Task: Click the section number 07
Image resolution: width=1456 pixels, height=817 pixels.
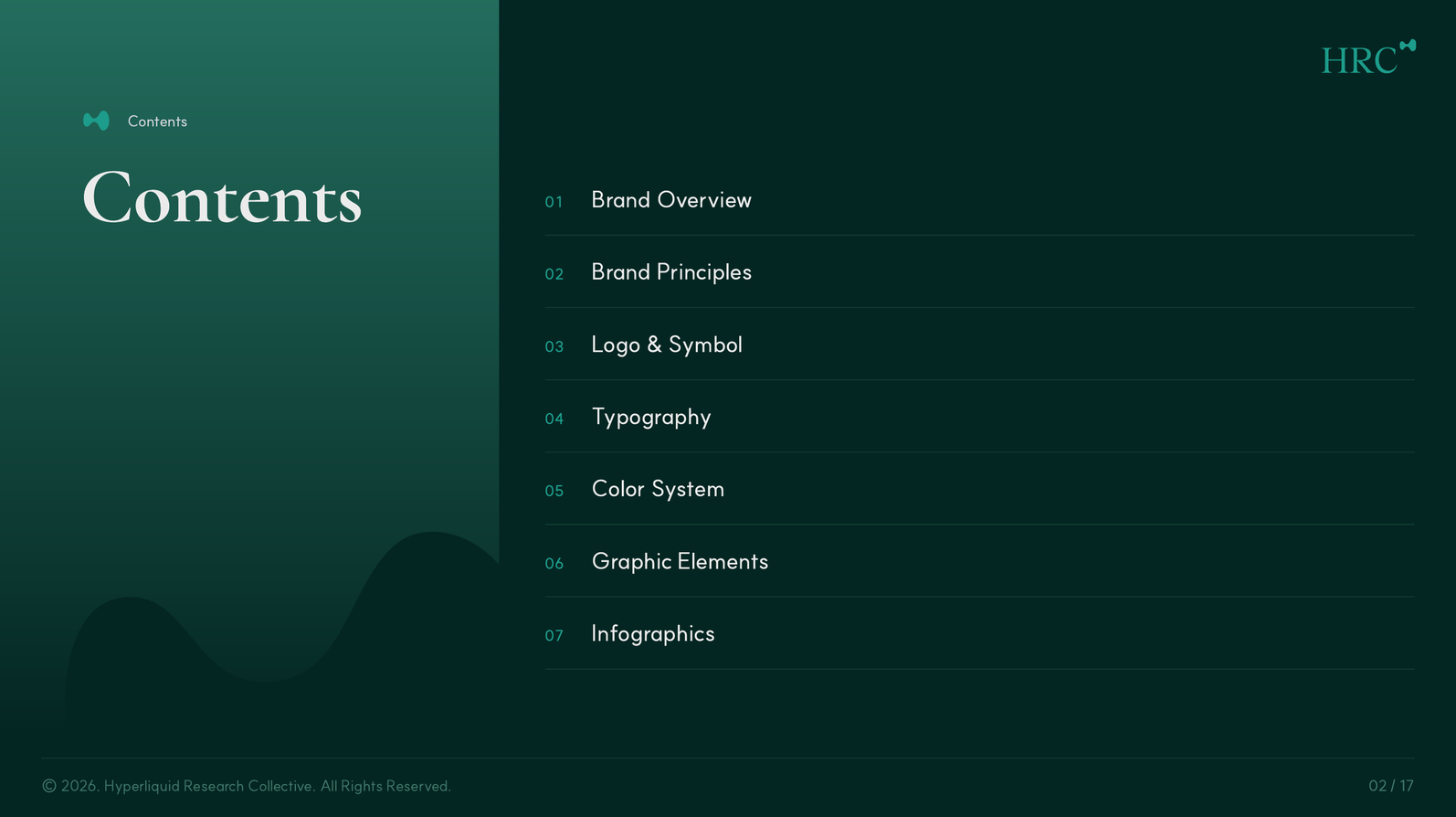Action: [554, 636]
